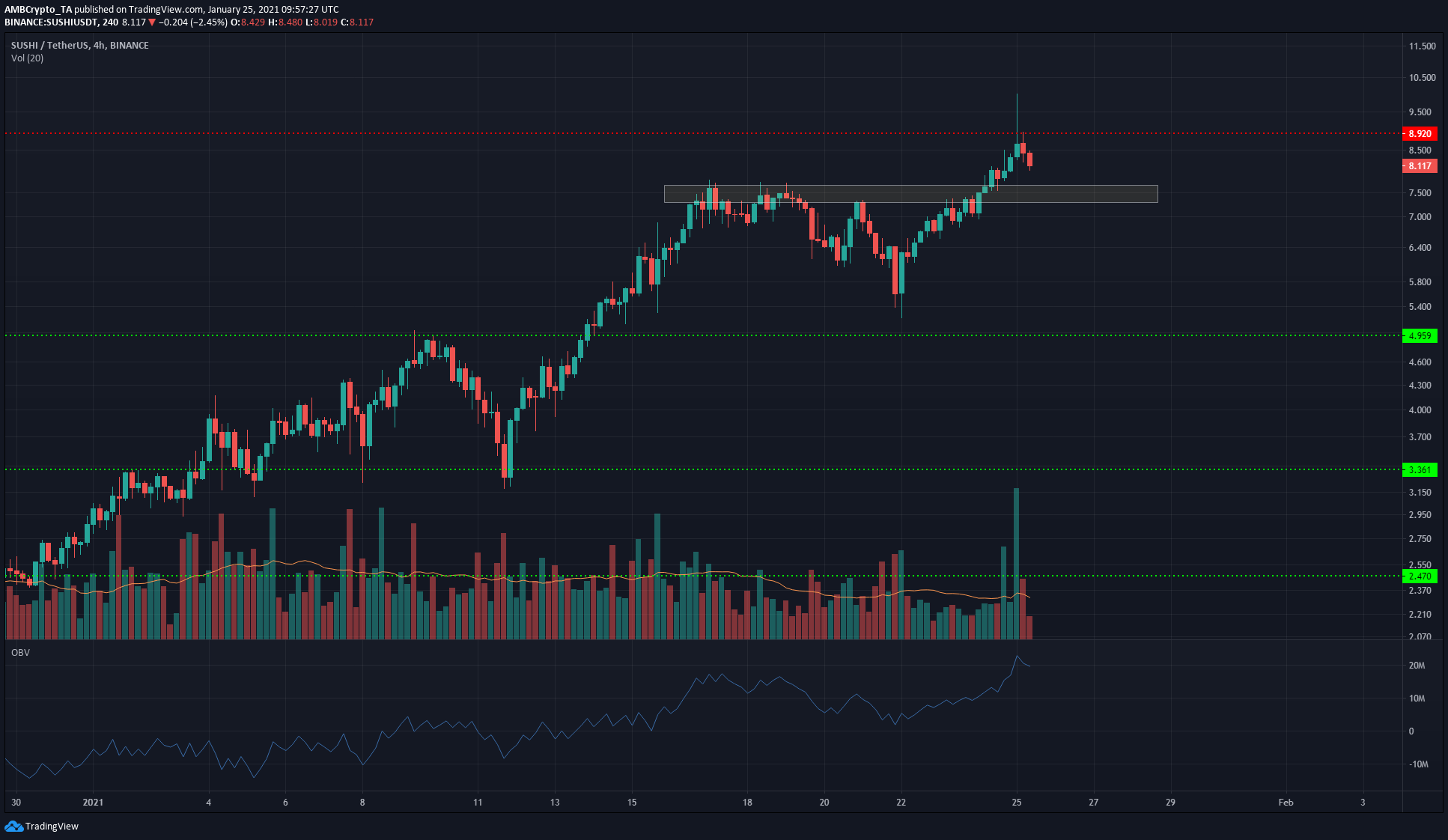Click the 15 date axis label

632,803
